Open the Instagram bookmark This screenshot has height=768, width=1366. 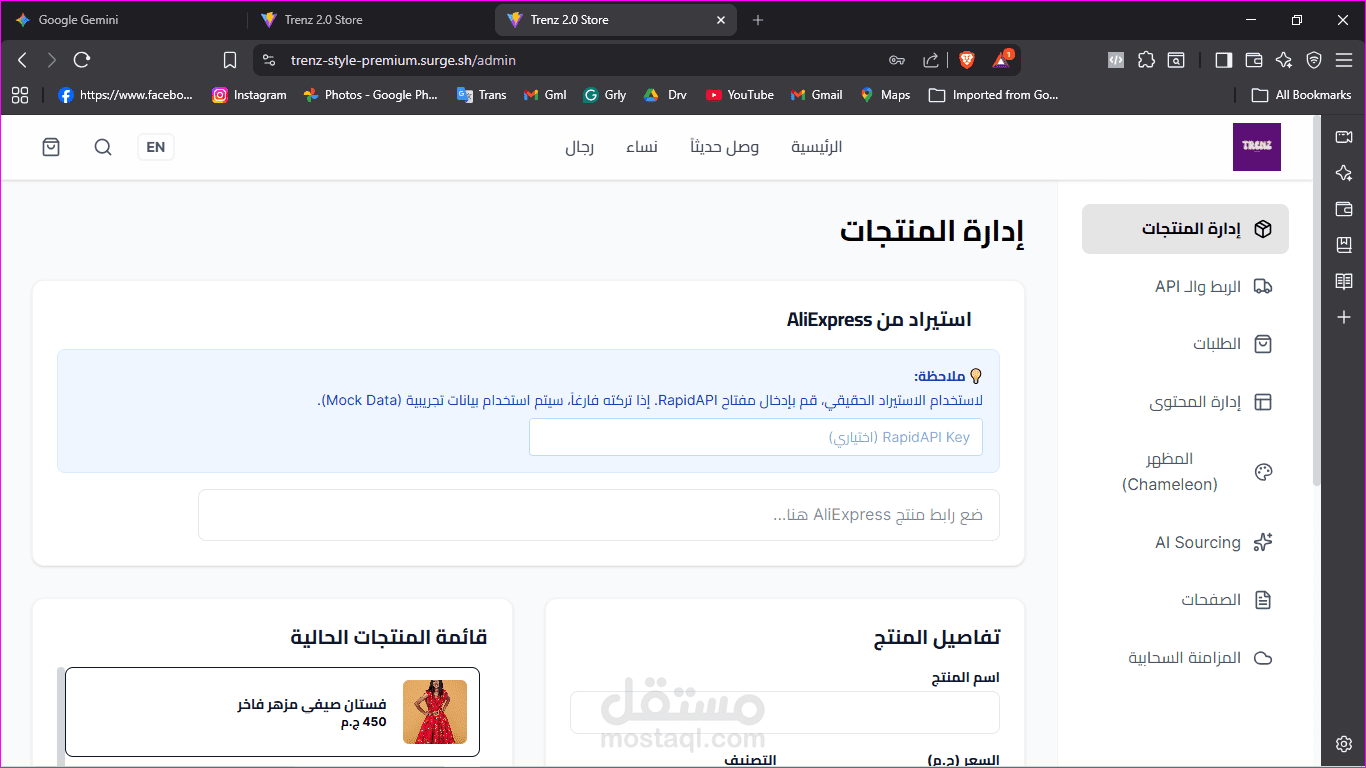(x=250, y=95)
